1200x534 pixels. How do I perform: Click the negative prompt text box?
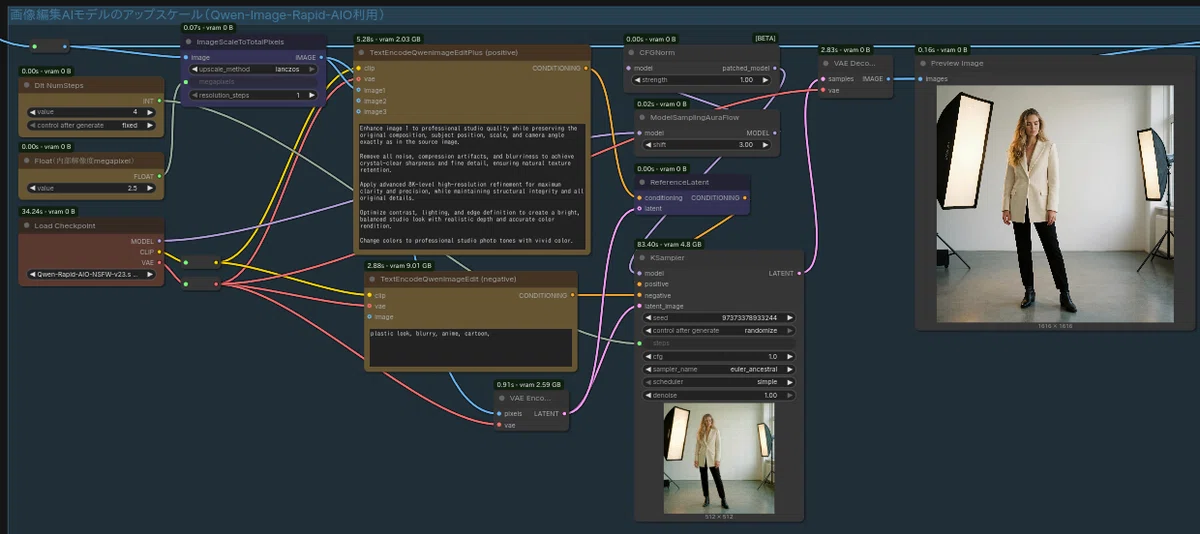471,347
